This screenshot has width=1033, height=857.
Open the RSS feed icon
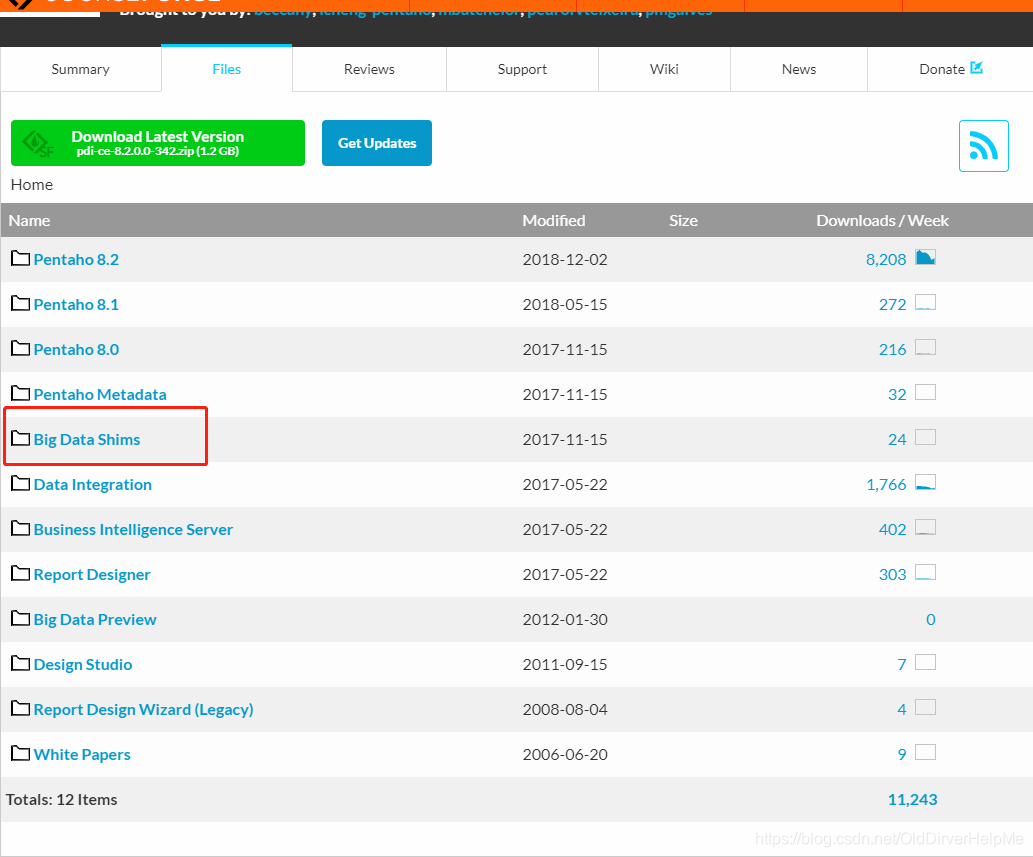pyautogui.click(x=983, y=146)
